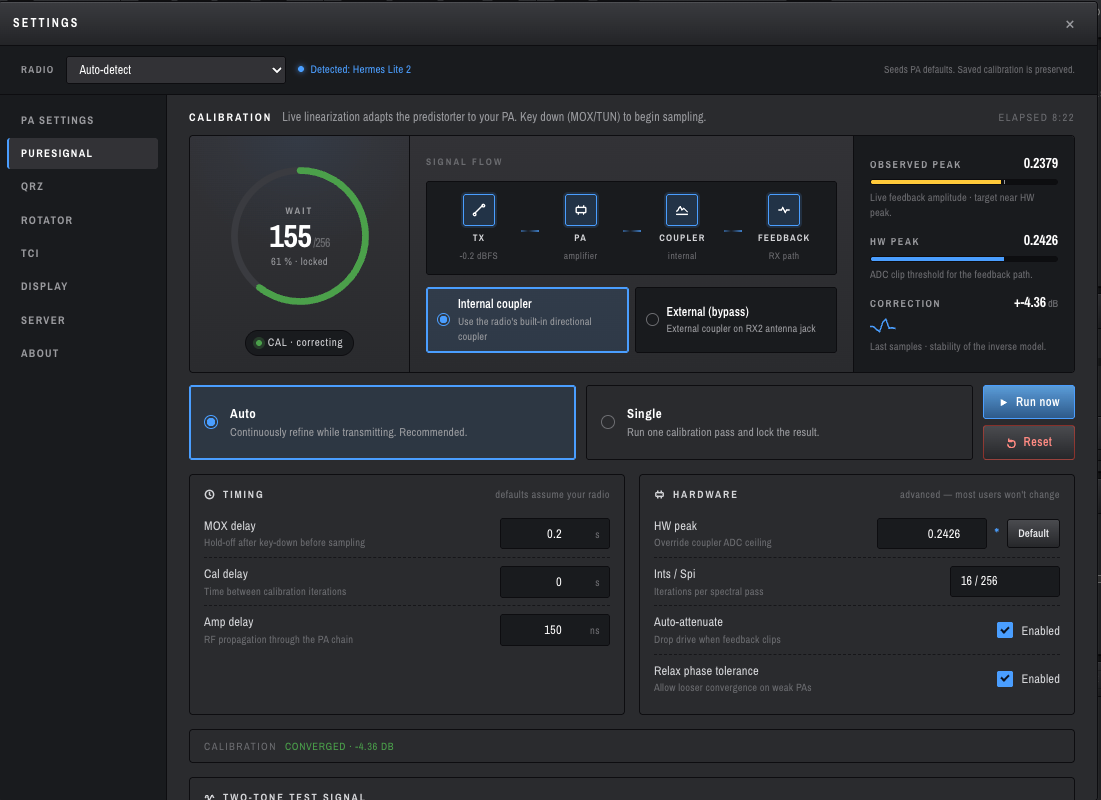Click the TX -0.2 dBFS label
The image size is (1101, 800).
point(478,256)
